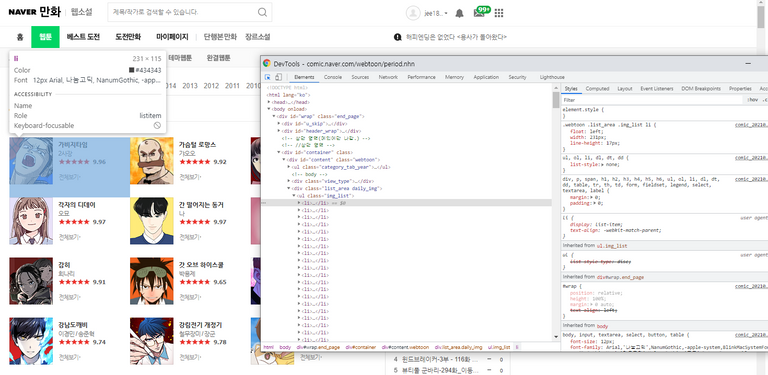Open the Memory tab

455,77
